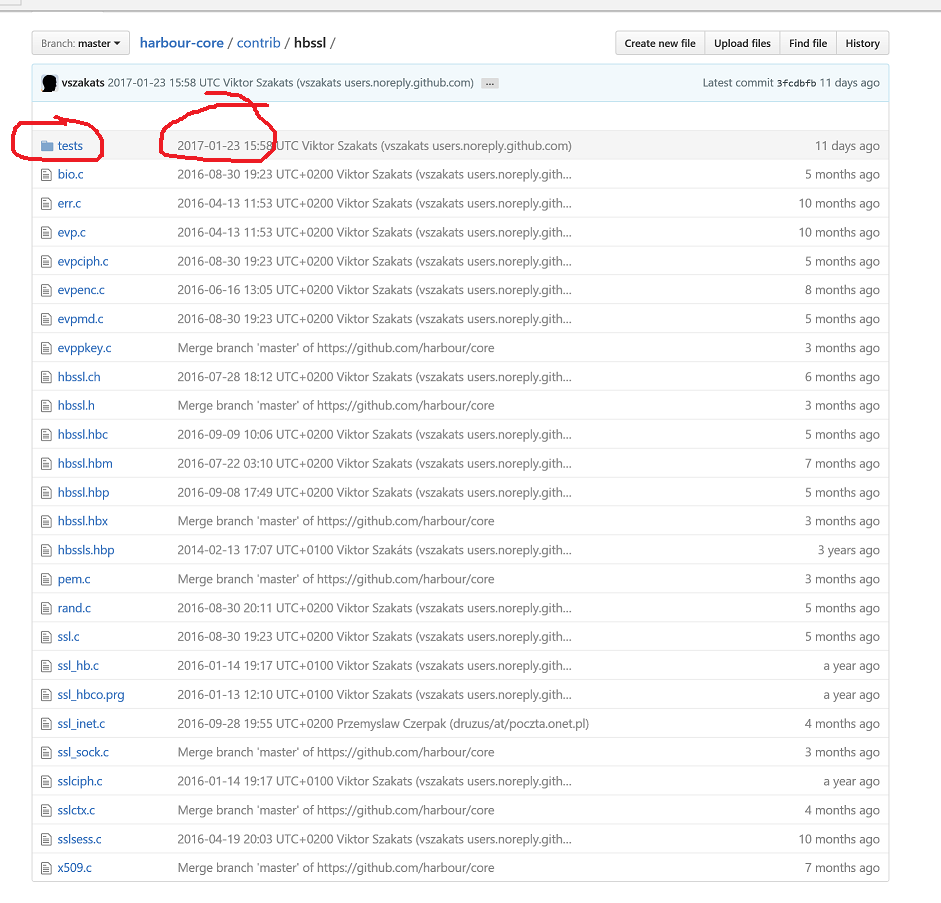Screen dimensions: 941x903
Task: Expand the commit message ellipsis button
Action: 489,84
